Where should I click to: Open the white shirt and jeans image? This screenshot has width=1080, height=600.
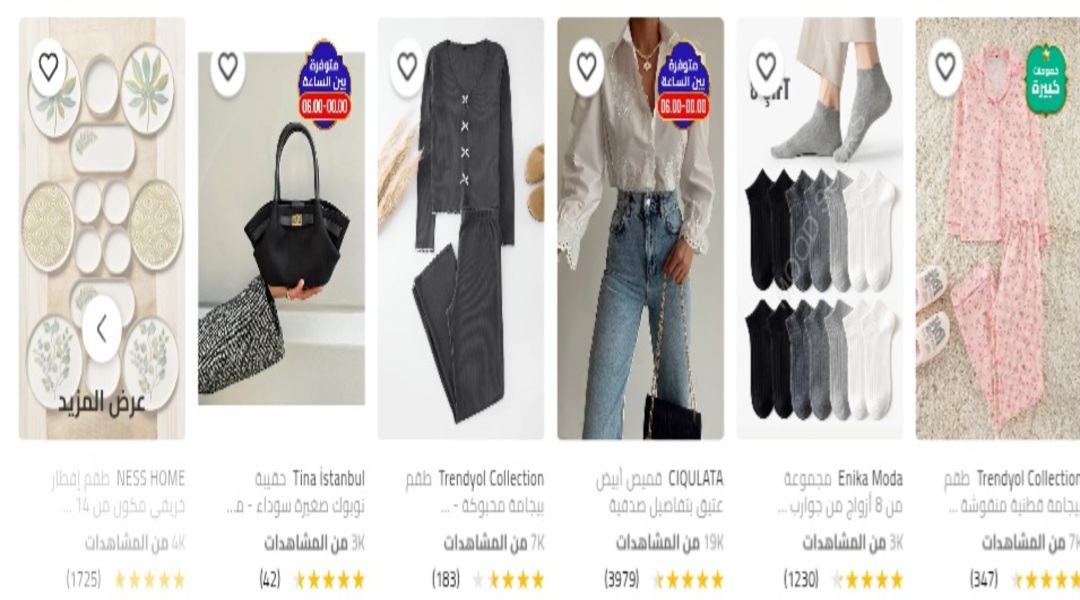point(641,228)
